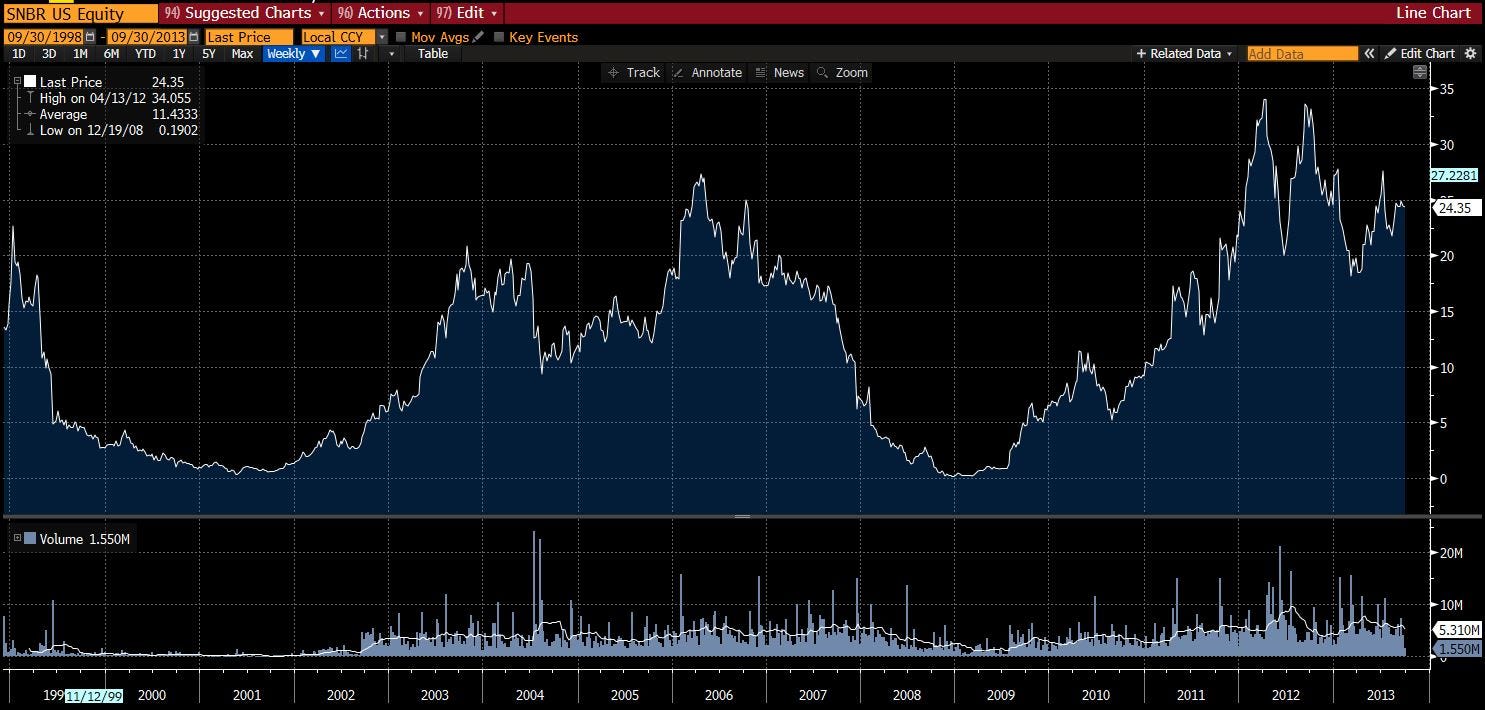Click the Zoom magnifier tool

(x=842, y=72)
